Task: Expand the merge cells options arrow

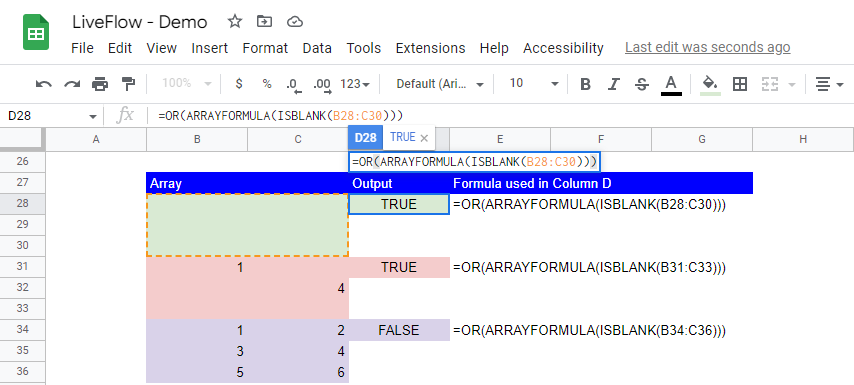Action: coord(791,84)
